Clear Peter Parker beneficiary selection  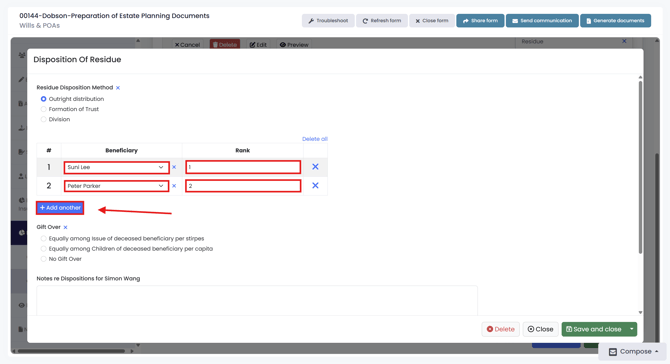[x=174, y=186]
